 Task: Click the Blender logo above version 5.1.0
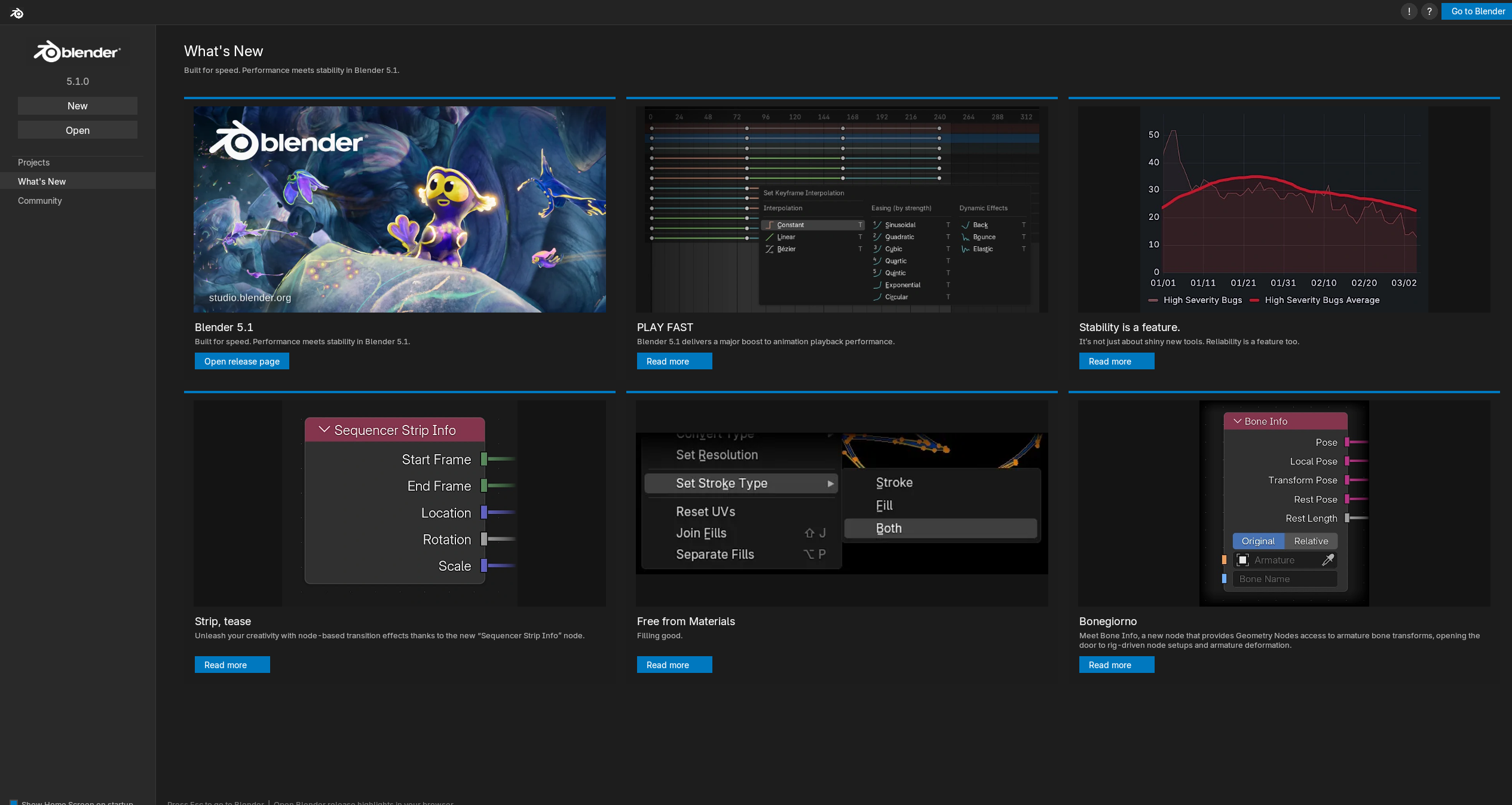77,52
